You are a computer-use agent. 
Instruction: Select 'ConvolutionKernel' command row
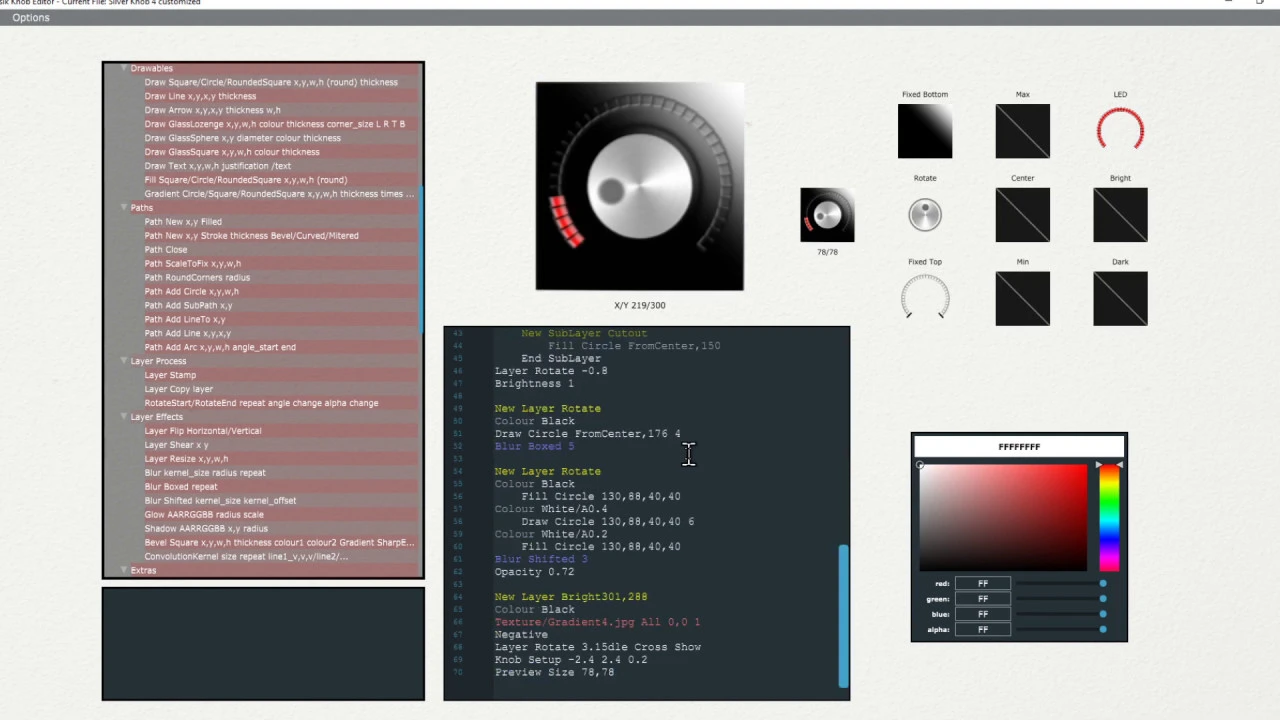246,557
